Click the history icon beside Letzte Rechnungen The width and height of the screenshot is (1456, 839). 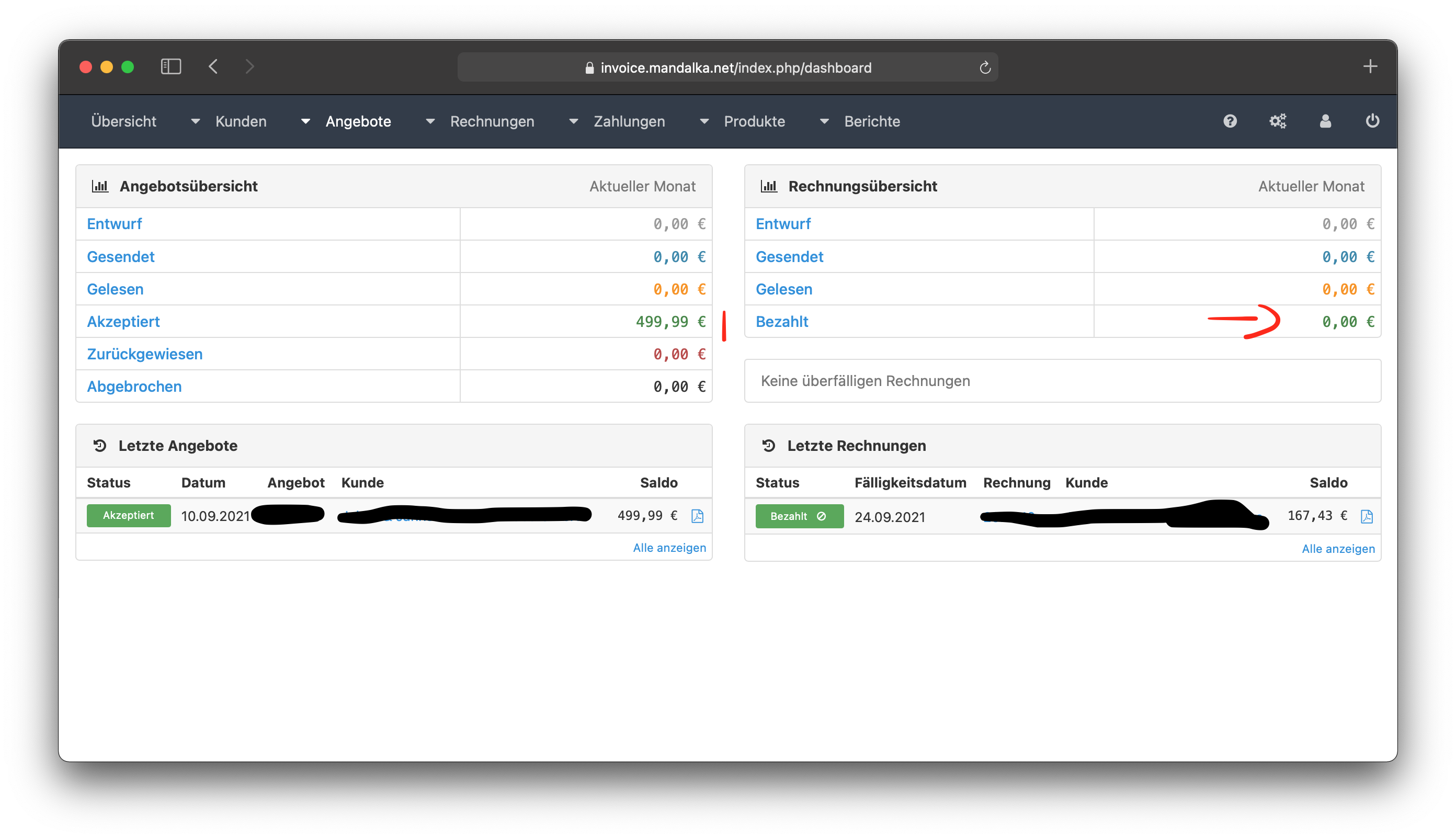click(768, 445)
